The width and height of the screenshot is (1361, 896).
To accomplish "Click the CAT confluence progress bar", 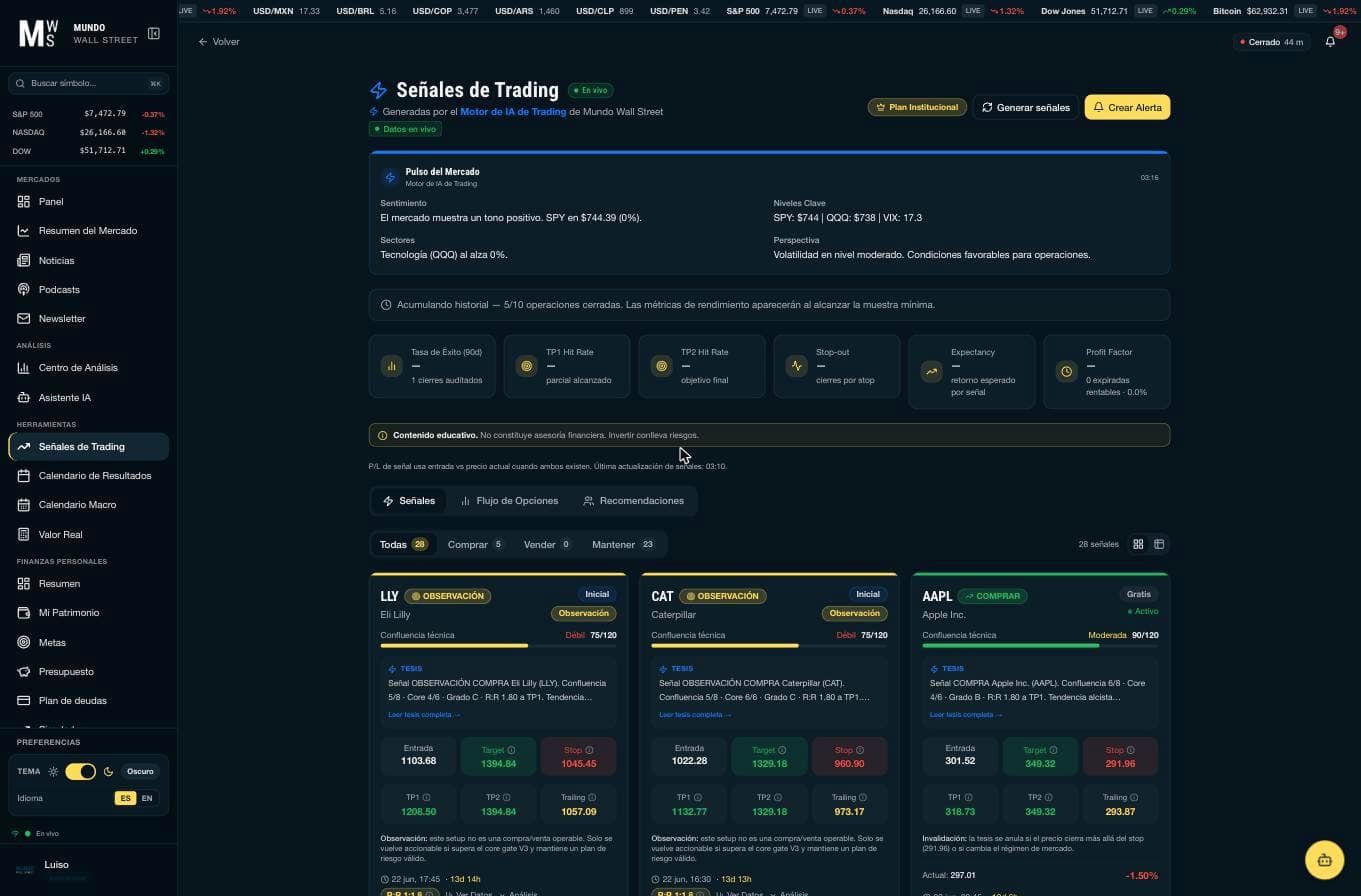I will (x=769, y=646).
